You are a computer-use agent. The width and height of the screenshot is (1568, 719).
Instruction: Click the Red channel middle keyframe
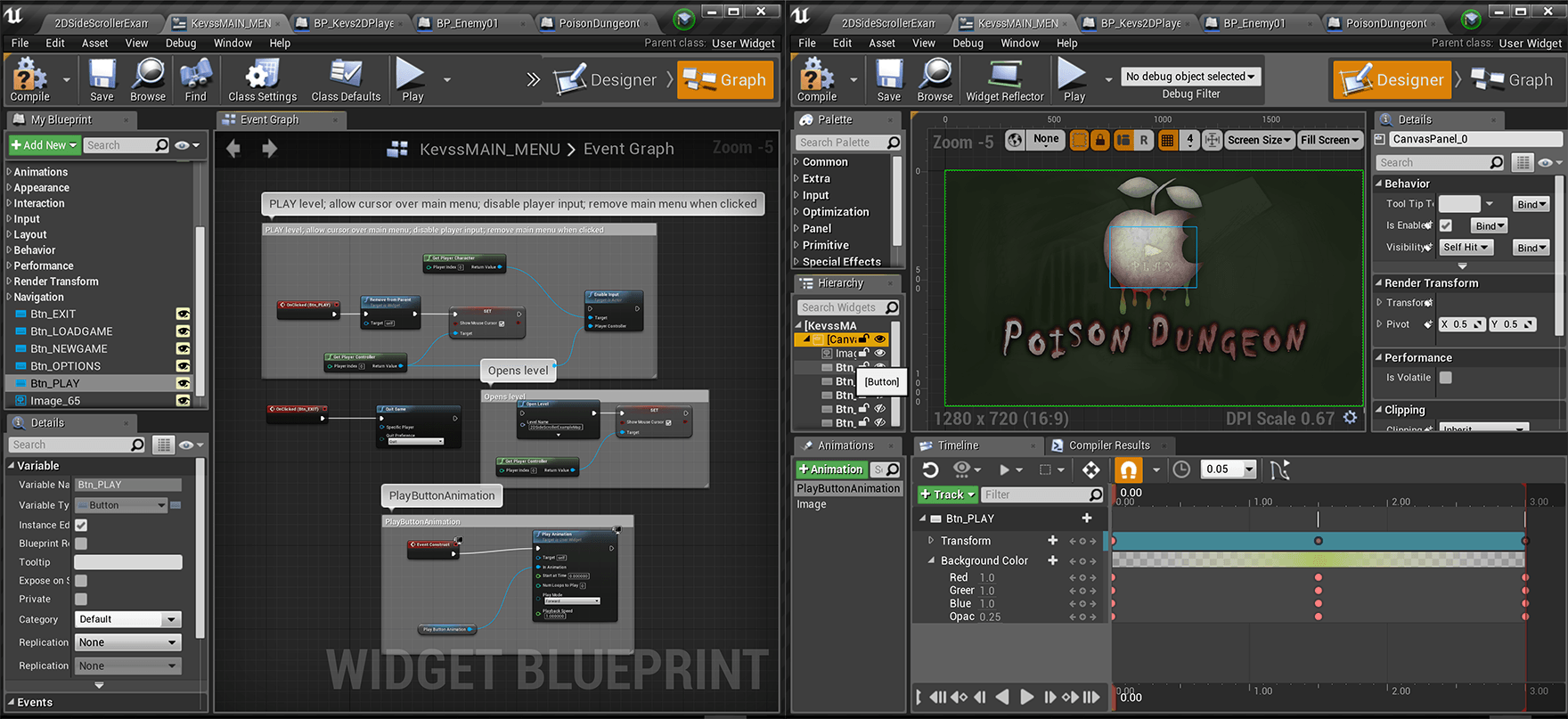tap(1319, 577)
